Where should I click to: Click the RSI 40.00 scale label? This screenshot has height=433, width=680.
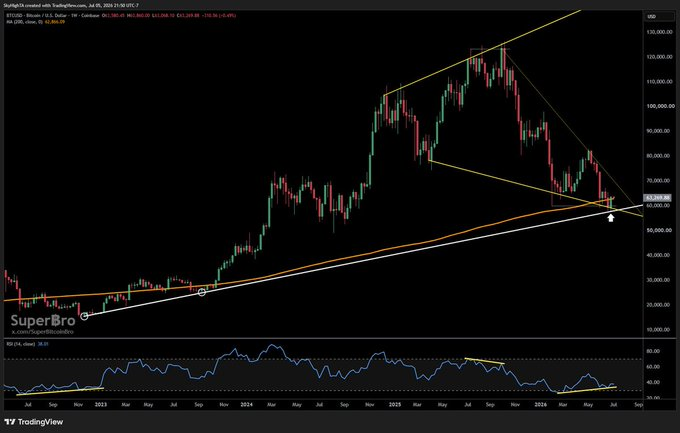(x=654, y=382)
